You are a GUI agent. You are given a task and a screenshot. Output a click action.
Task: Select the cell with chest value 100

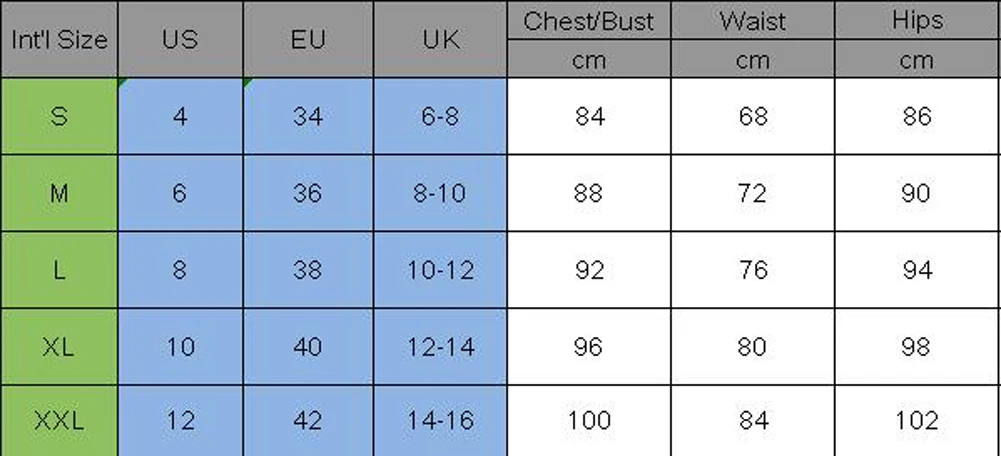pos(589,421)
